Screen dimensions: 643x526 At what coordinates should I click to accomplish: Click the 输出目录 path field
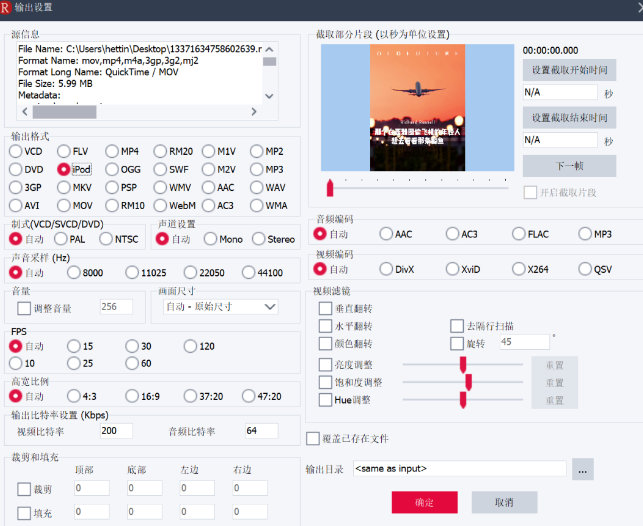(460, 469)
